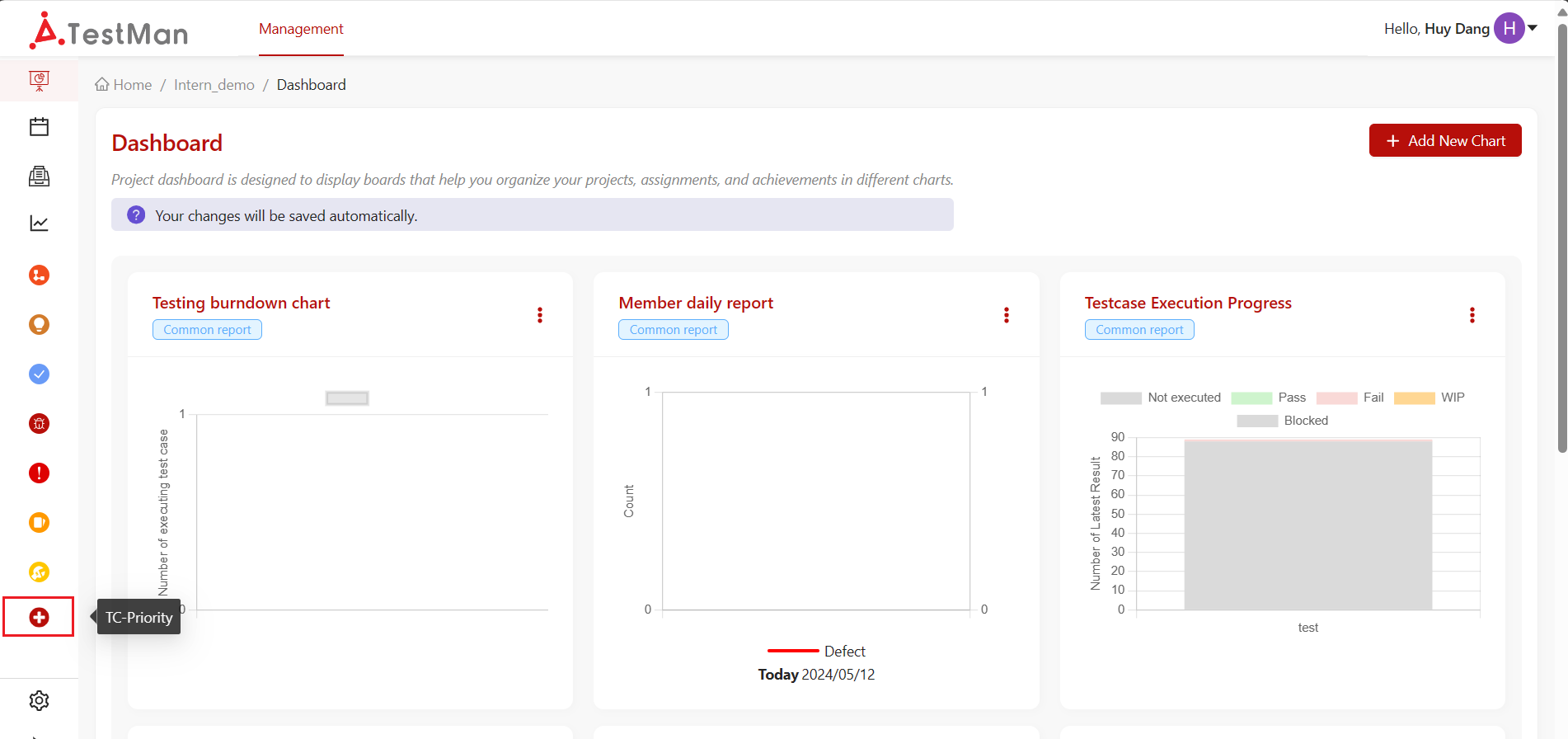Click the question mark info icon
The height and width of the screenshot is (739, 1568).
pyautogui.click(x=136, y=214)
